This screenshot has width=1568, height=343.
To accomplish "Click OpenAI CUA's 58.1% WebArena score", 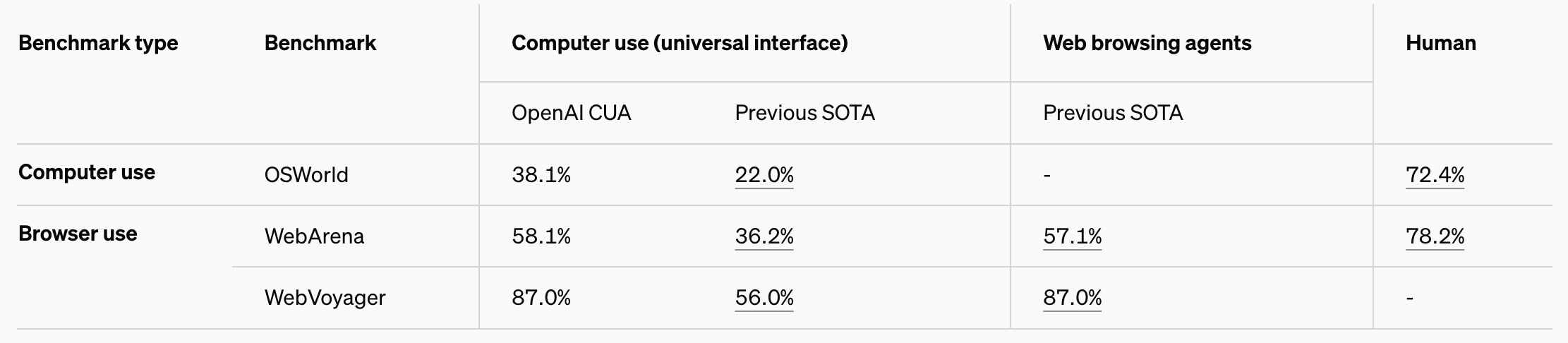I will (541, 236).
